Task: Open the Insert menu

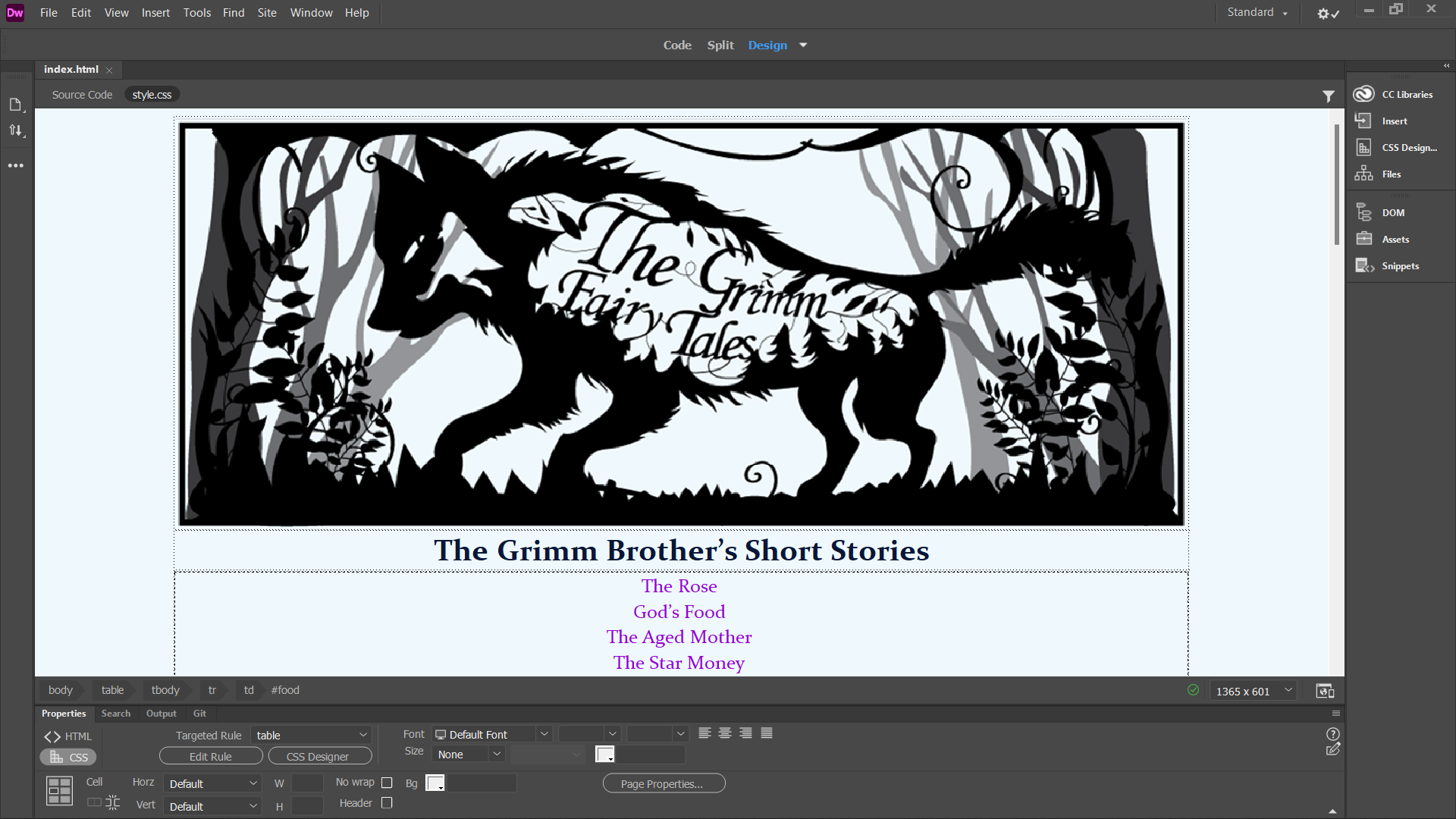Action: [155, 13]
